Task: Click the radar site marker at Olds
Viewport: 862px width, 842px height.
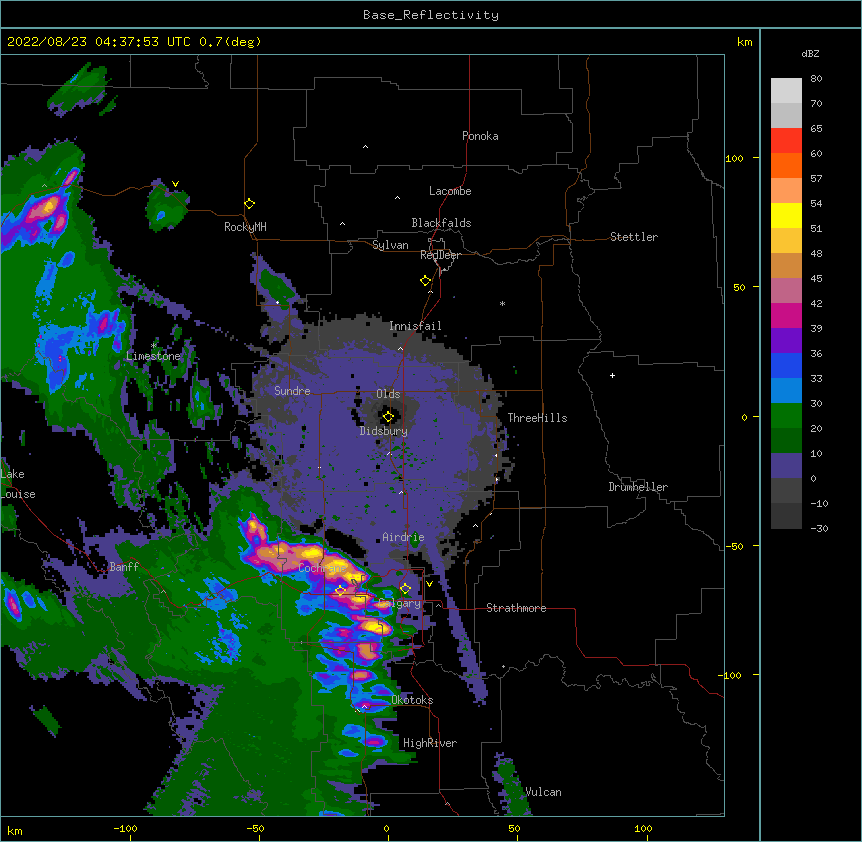Action: 388,417
